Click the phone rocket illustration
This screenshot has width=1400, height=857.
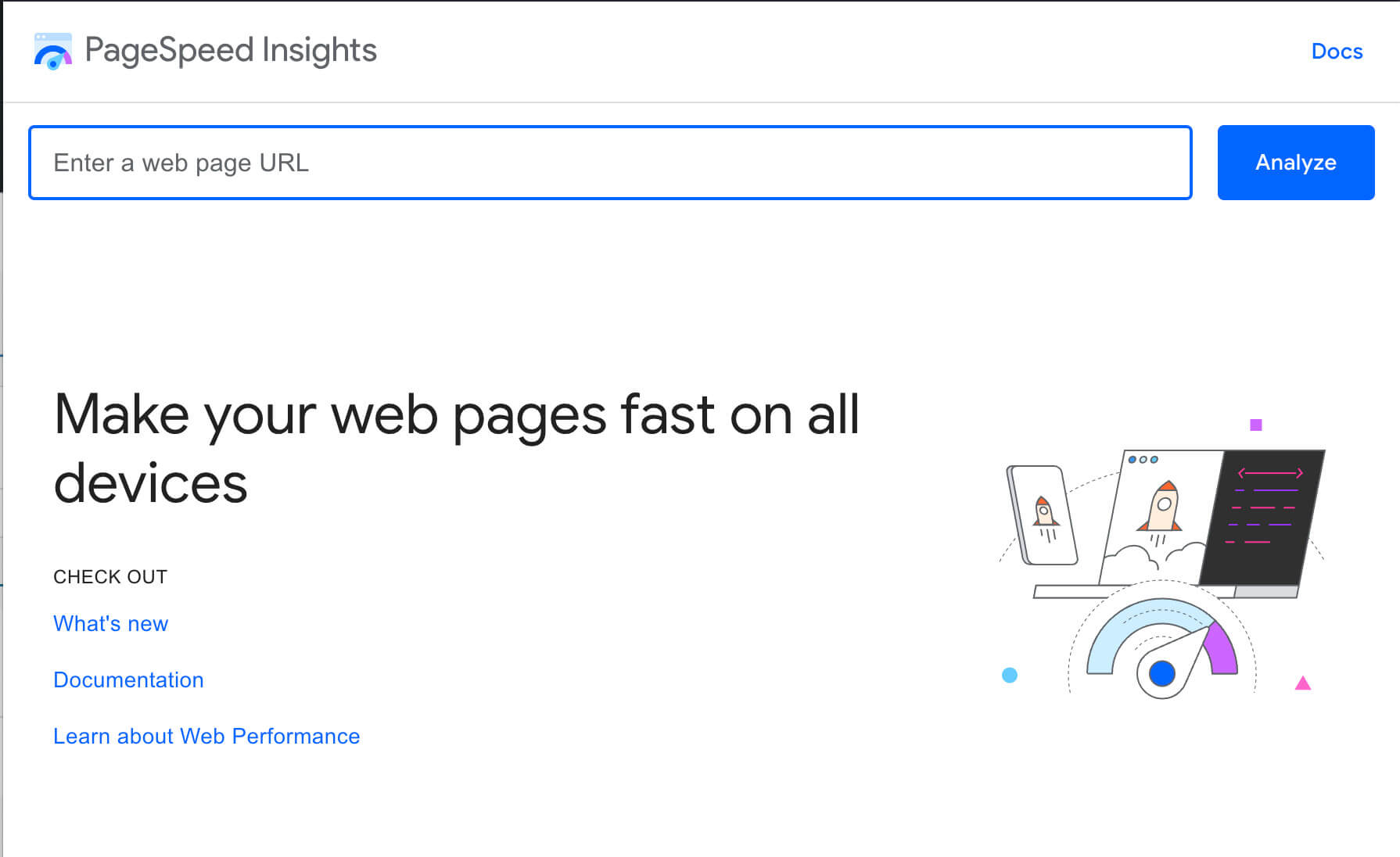[x=1044, y=515]
